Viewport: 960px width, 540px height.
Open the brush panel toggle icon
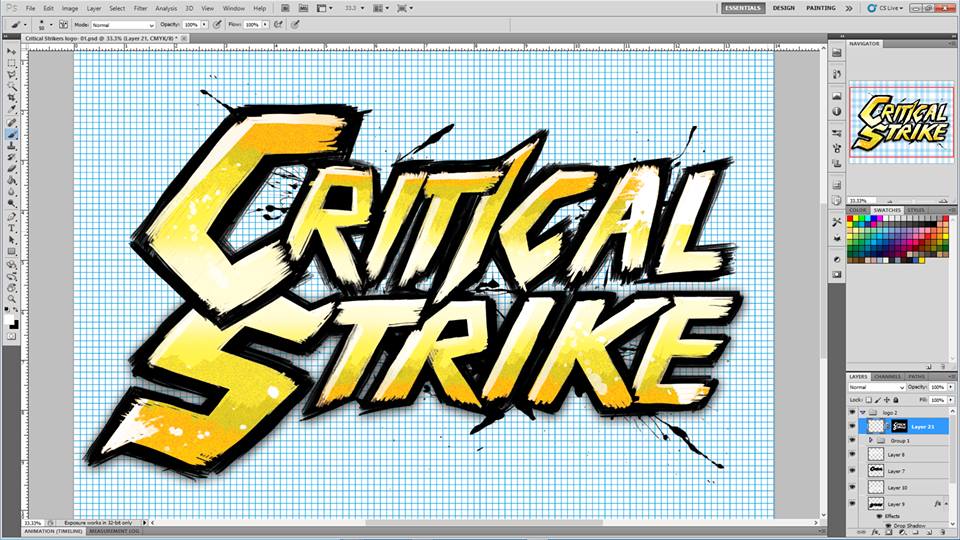(63, 24)
